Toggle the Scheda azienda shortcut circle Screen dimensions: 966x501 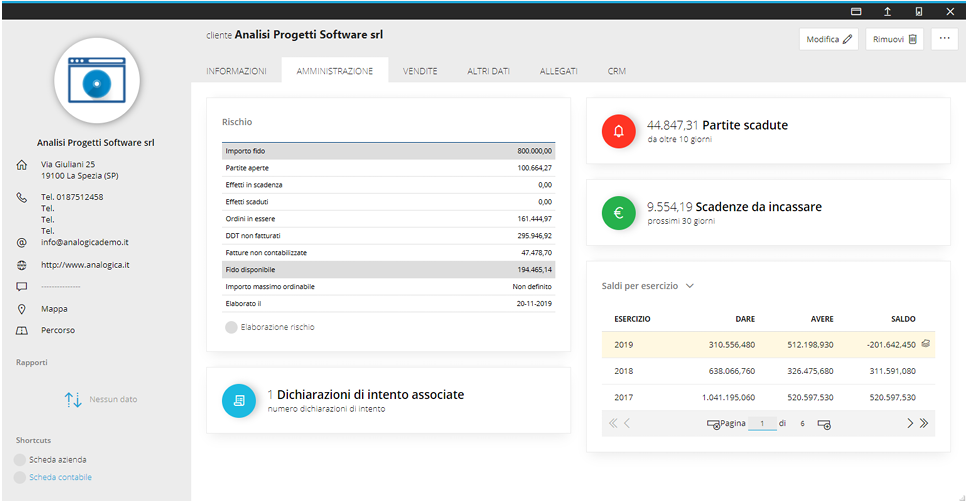click(20, 460)
